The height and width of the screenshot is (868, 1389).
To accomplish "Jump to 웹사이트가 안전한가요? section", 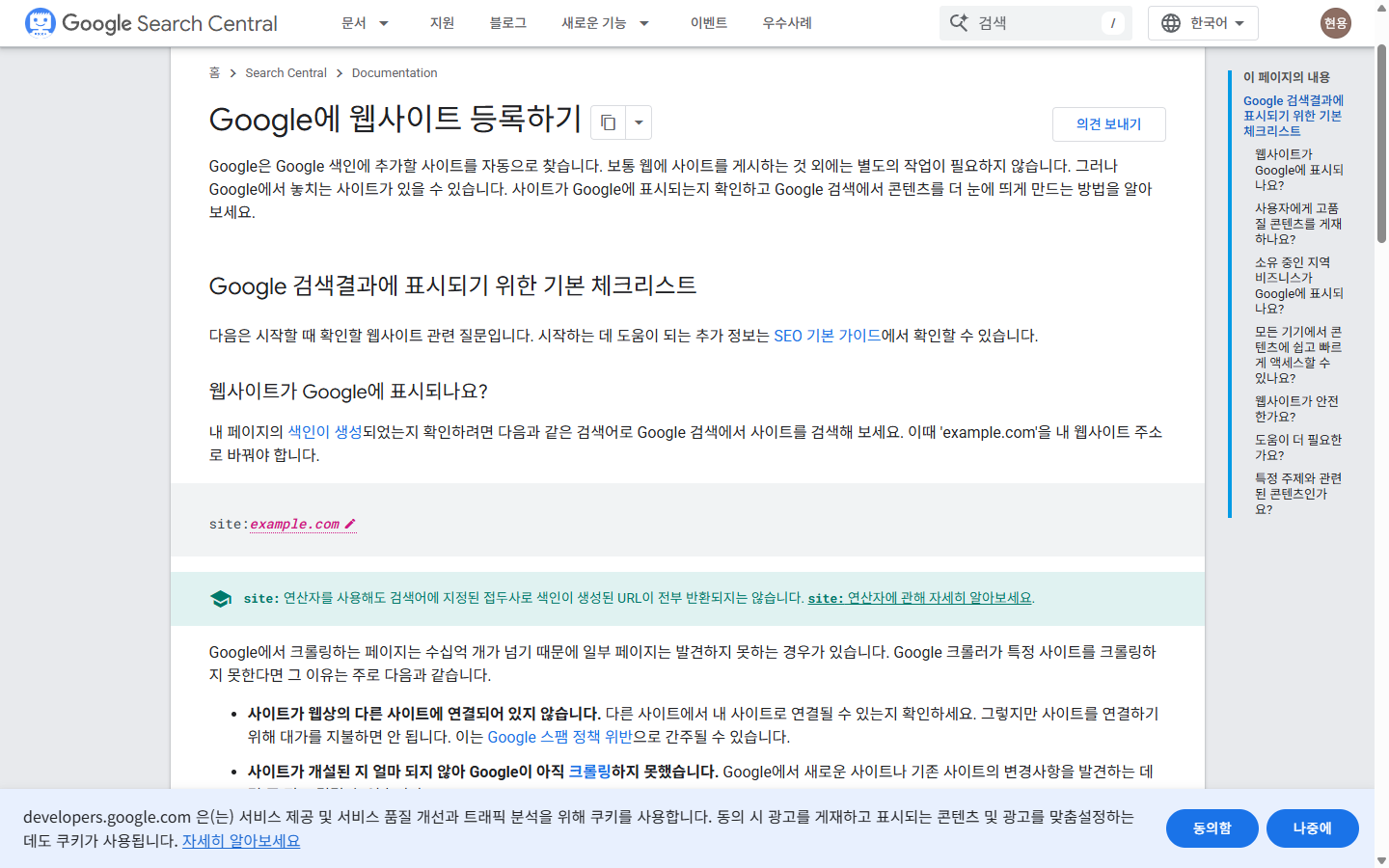I will (1296, 409).
